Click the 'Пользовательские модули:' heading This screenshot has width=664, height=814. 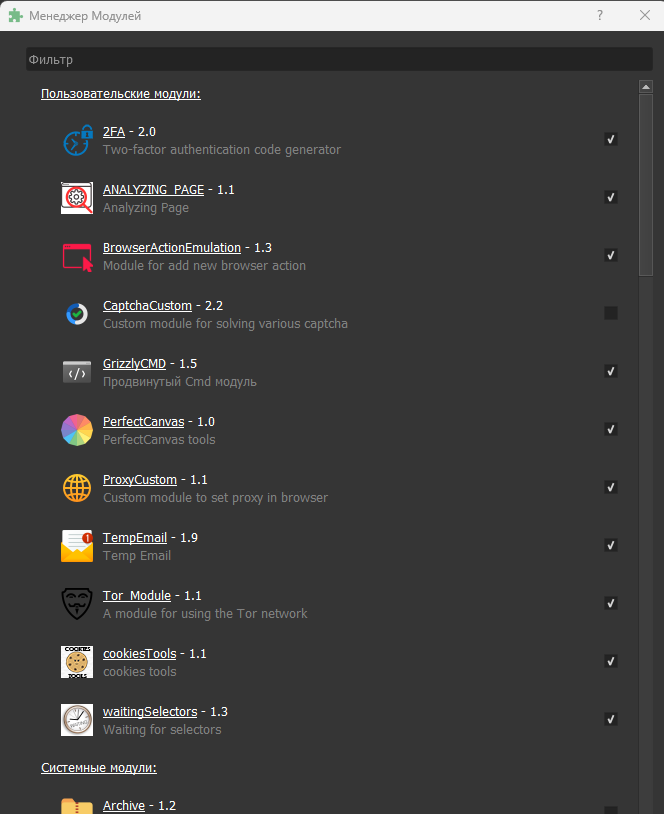coord(121,94)
